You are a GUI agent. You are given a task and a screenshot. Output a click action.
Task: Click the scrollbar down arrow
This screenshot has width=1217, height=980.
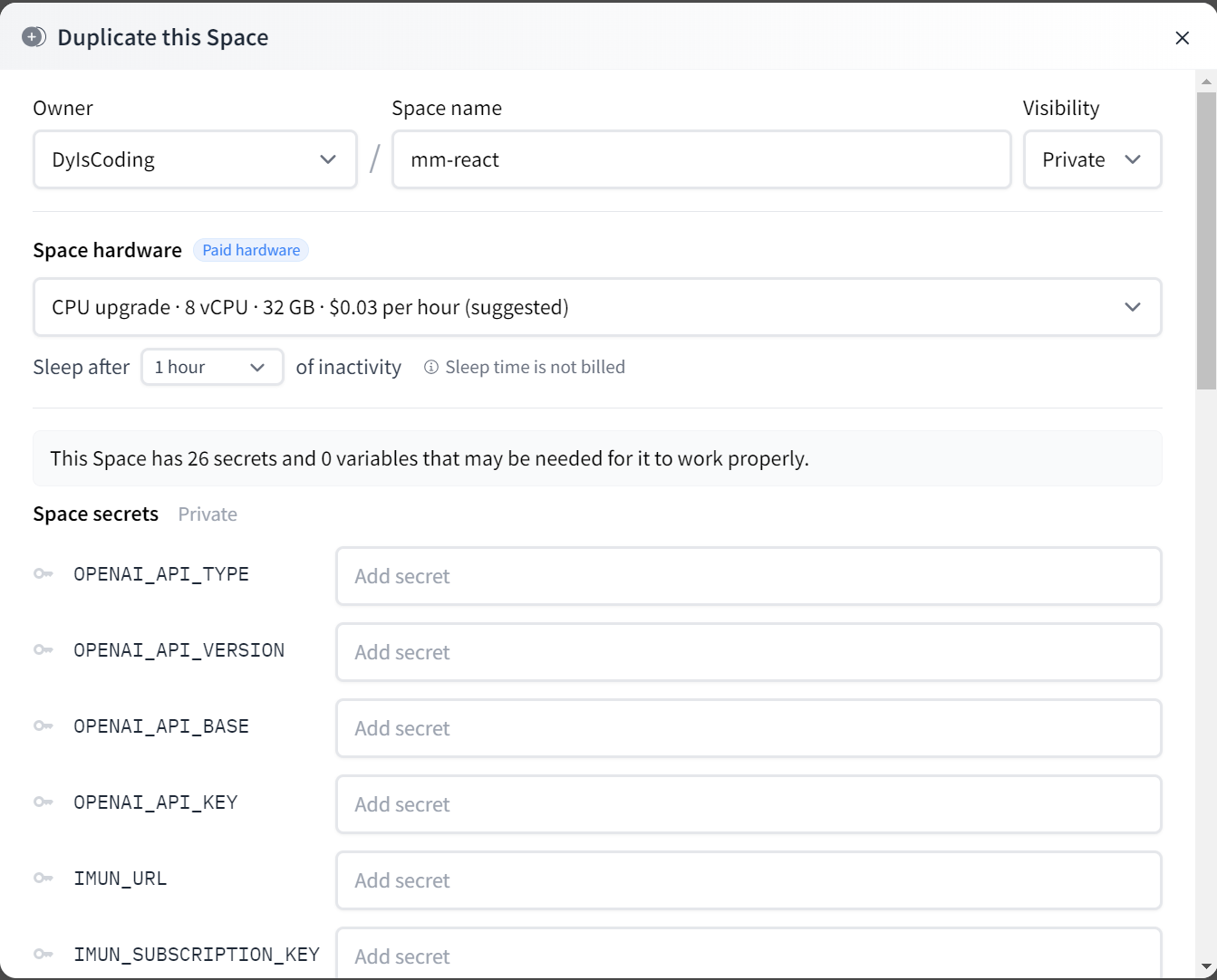point(1206,967)
